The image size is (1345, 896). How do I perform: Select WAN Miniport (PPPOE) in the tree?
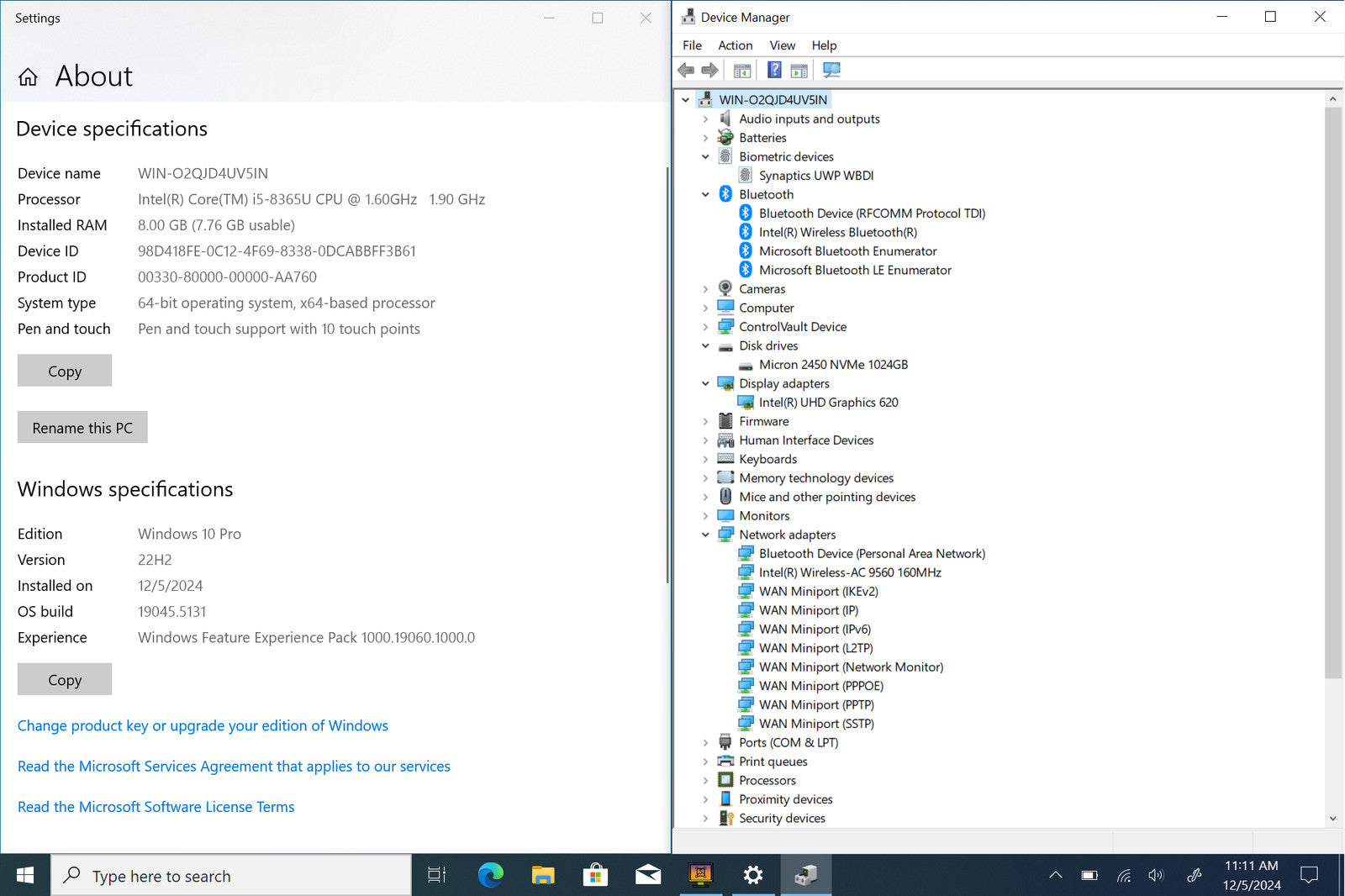click(x=820, y=686)
